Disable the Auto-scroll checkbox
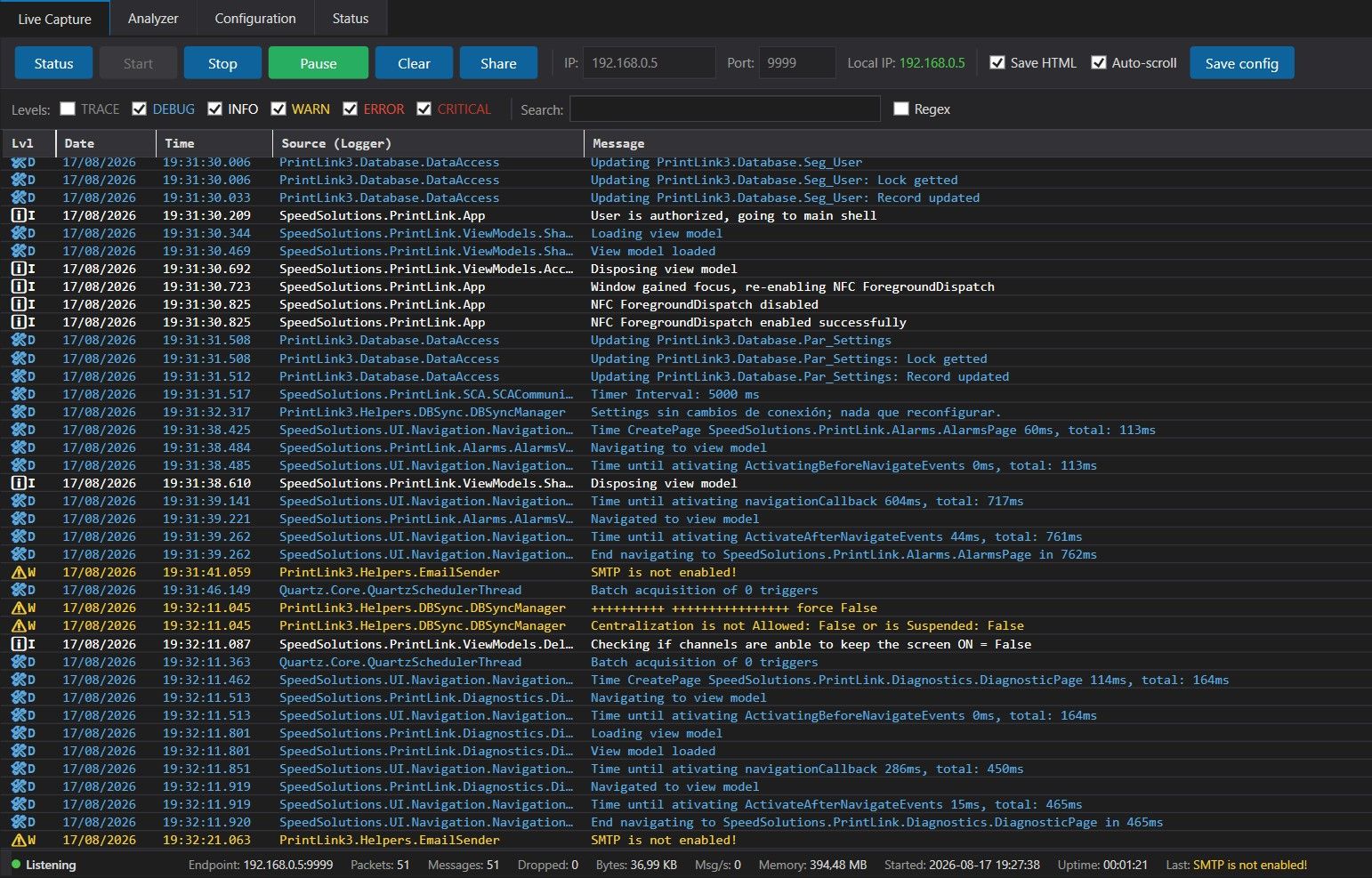 [1099, 62]
